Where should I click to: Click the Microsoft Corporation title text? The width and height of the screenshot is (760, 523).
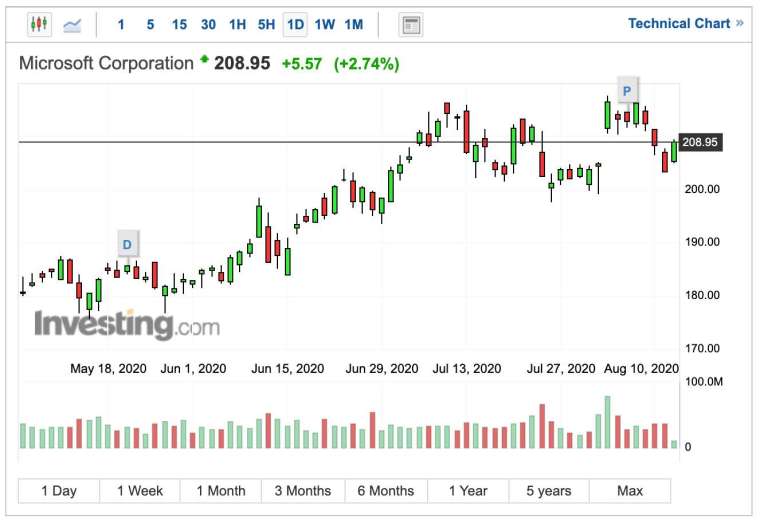click(106, 63)
